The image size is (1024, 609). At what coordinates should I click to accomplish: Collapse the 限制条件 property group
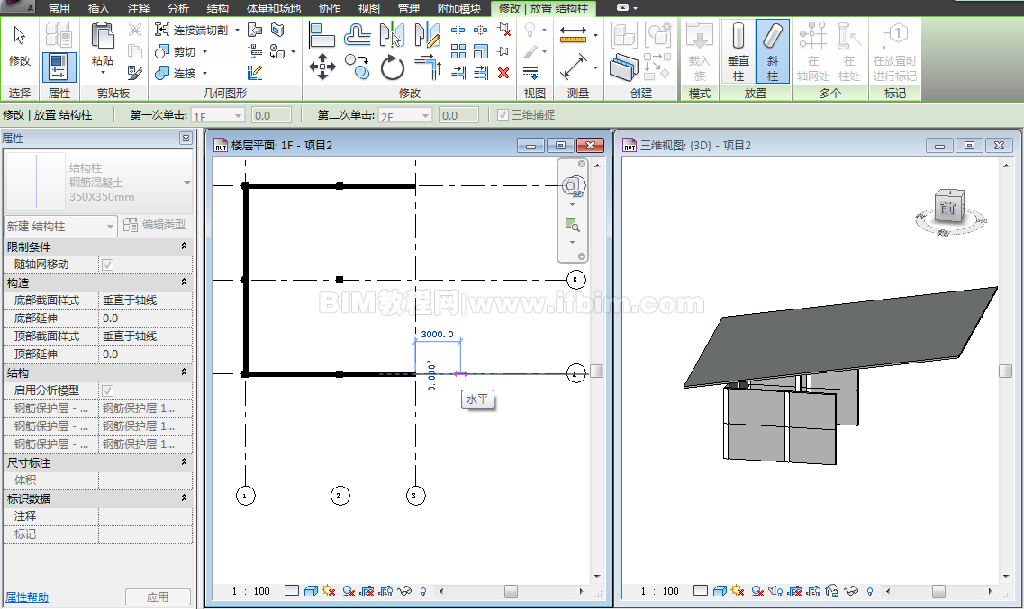[183, 246]
